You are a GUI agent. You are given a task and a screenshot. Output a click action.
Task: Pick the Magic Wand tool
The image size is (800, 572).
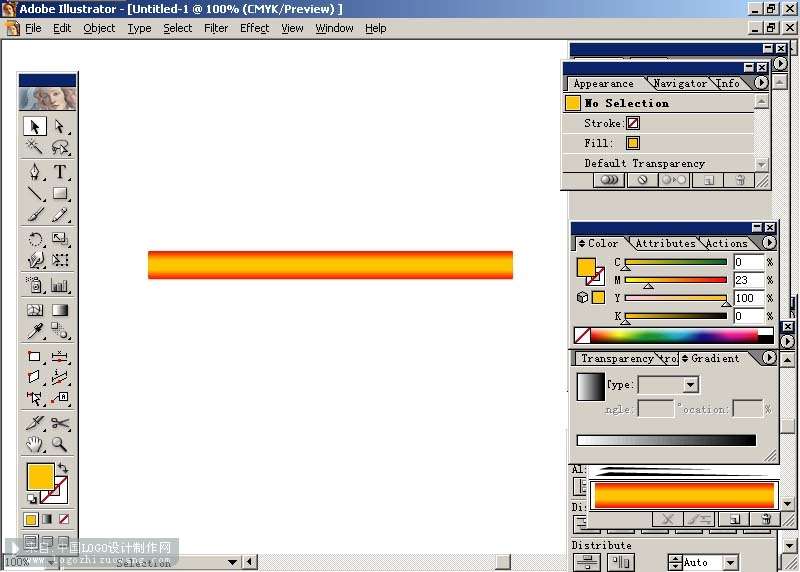click(x=35, y=147)
